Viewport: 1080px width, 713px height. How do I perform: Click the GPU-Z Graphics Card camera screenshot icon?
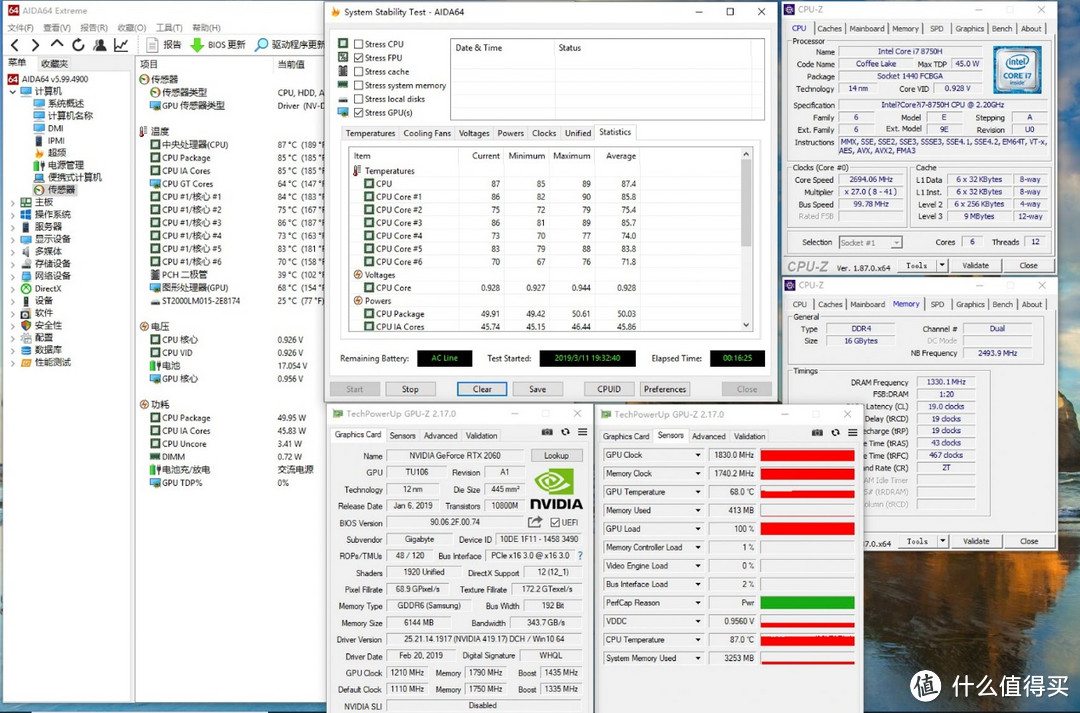pyautogui.click(x=547, y=432)
